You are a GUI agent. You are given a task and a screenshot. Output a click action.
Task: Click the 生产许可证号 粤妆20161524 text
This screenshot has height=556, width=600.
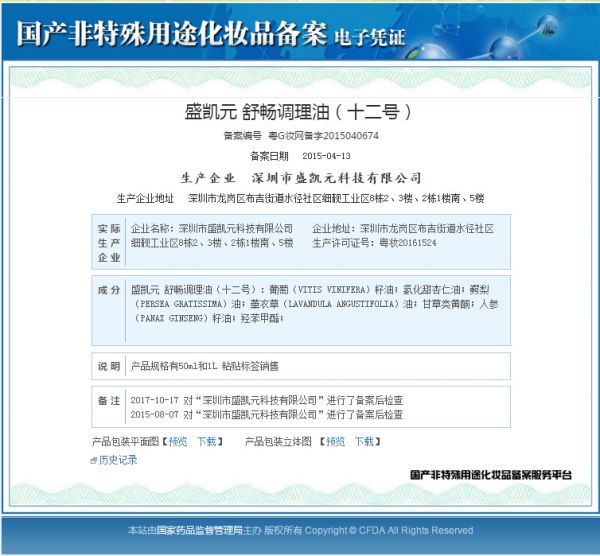coord(374,243)
